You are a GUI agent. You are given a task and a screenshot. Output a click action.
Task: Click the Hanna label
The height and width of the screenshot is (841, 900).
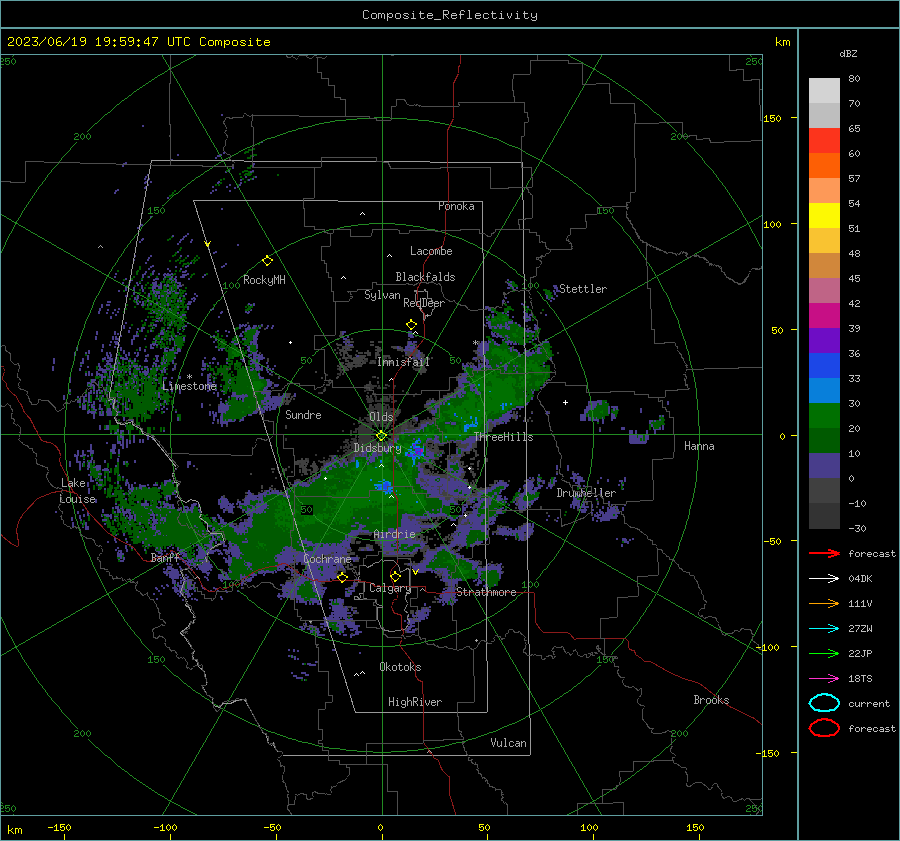(699, 446)
